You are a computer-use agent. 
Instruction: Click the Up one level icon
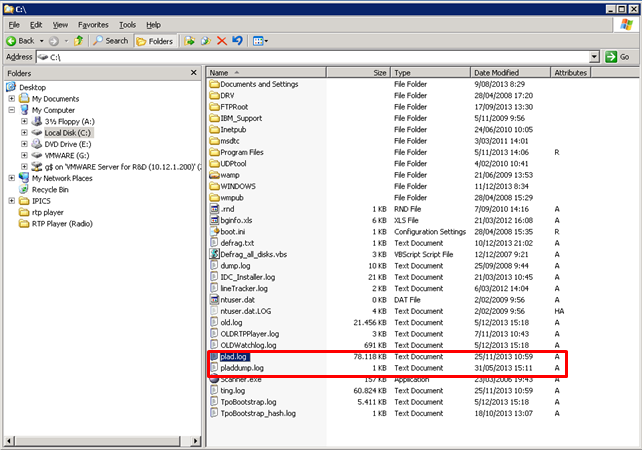79,41
